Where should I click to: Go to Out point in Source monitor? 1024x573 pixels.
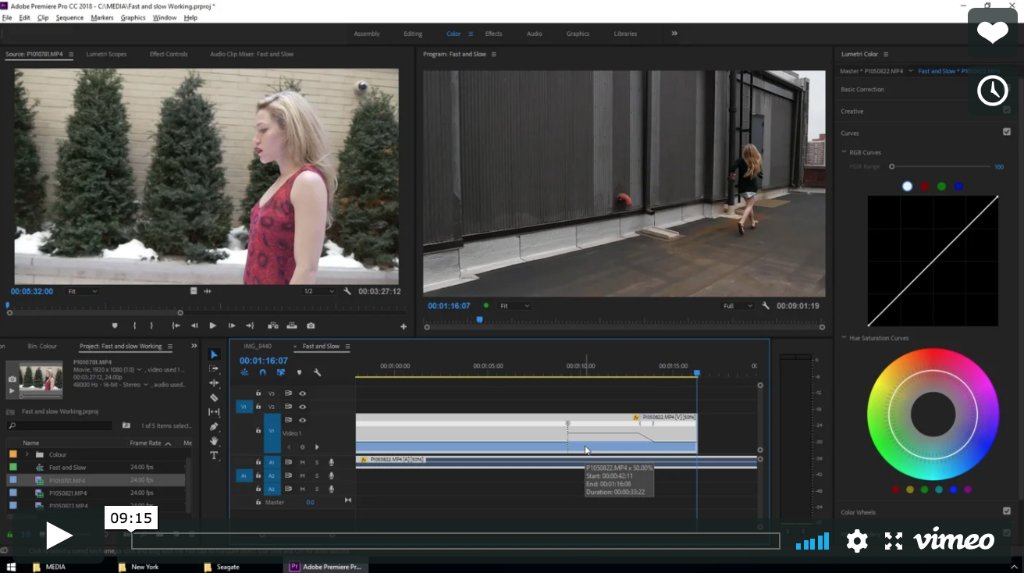250,325
